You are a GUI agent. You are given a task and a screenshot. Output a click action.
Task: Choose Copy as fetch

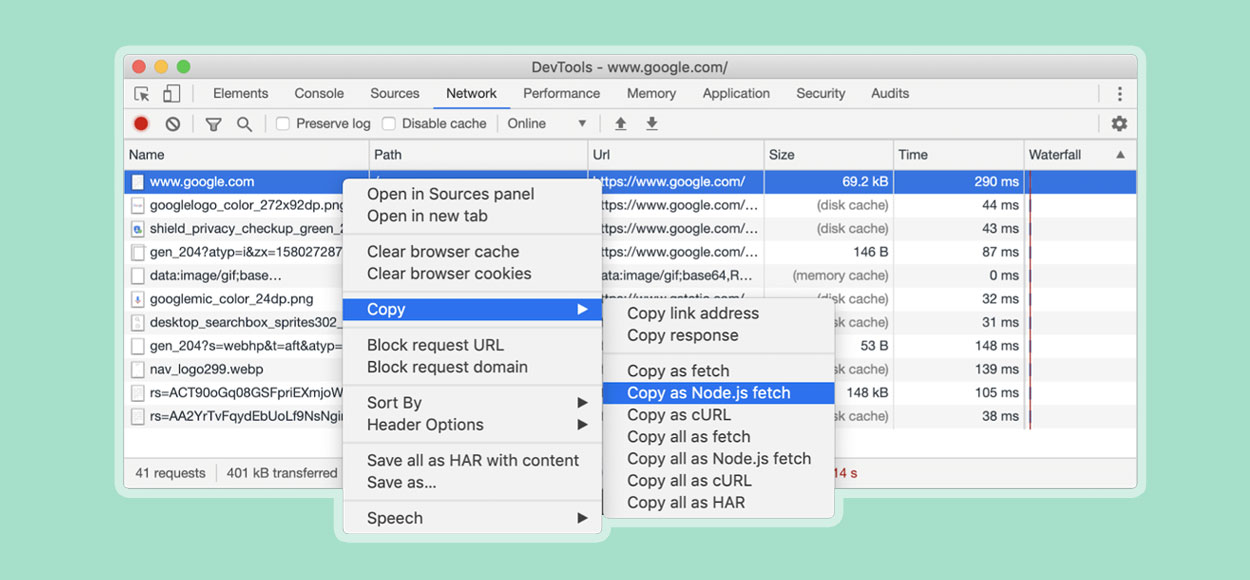pos(678,371)
